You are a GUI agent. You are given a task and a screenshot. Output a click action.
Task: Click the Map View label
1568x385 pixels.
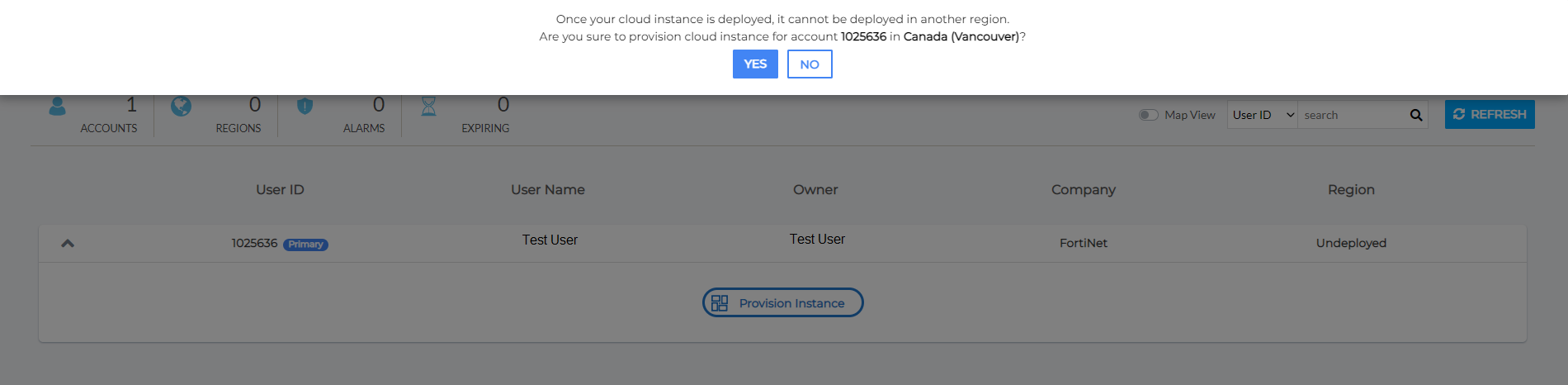1190,115
